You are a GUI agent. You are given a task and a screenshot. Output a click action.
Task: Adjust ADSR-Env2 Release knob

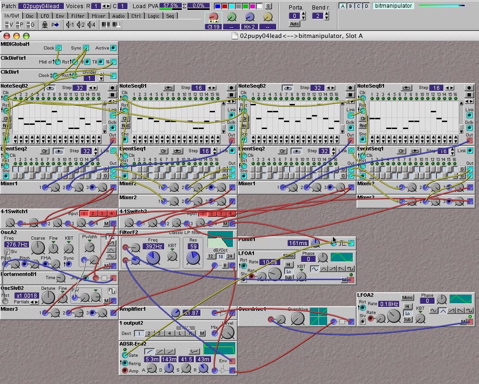(x=203, y=368)
